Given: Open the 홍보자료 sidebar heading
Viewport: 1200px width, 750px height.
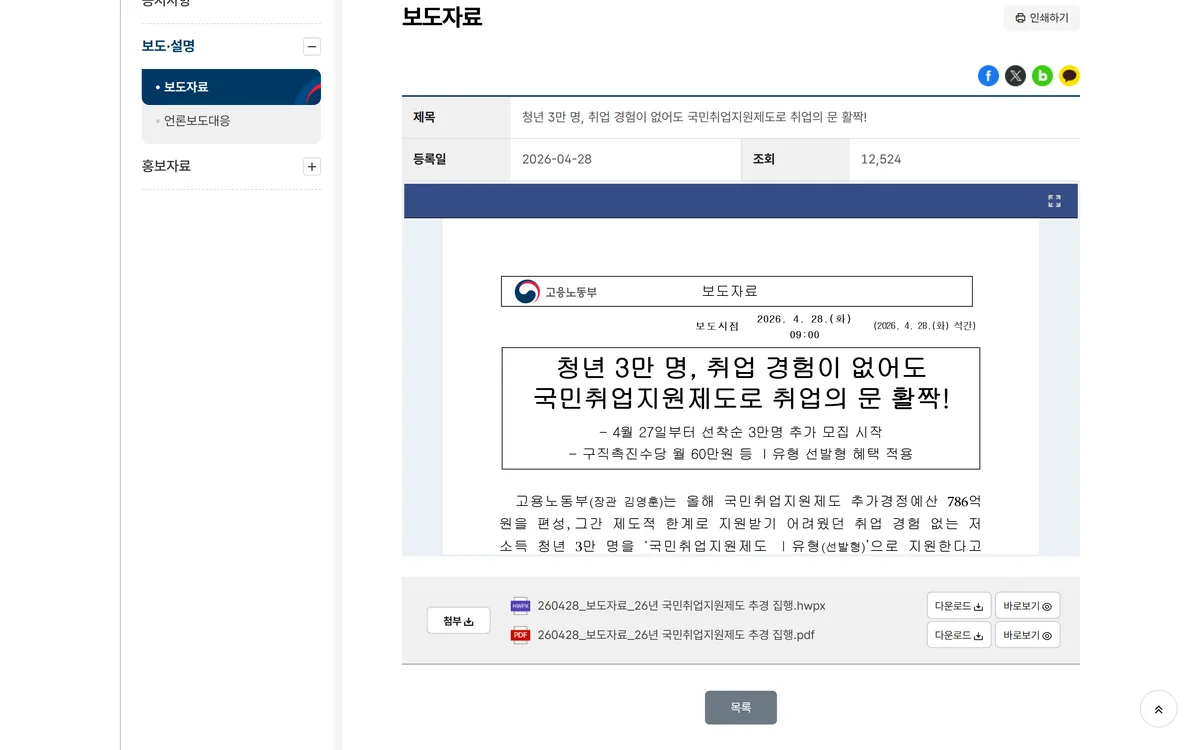Looking at the screenshot, I should (166, 166).
